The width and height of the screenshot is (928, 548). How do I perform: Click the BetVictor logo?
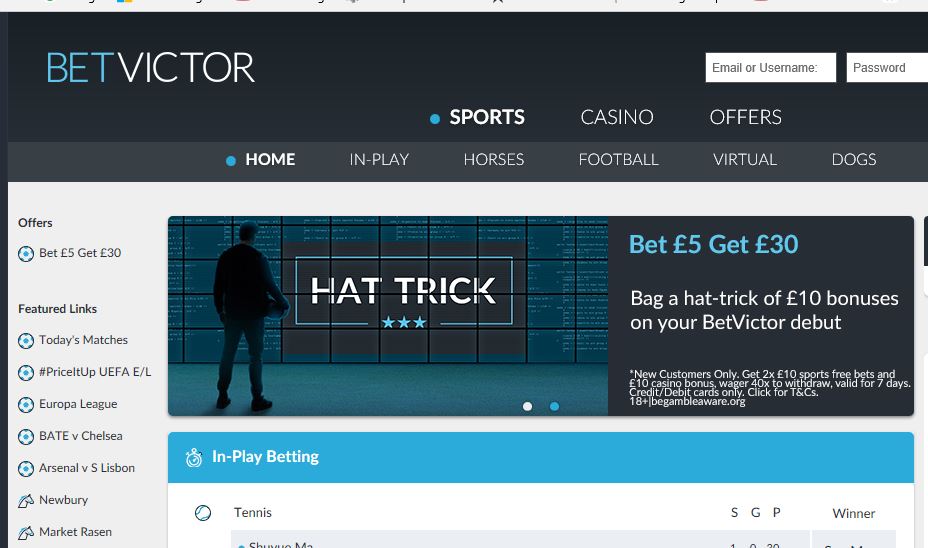pos(150,67)
